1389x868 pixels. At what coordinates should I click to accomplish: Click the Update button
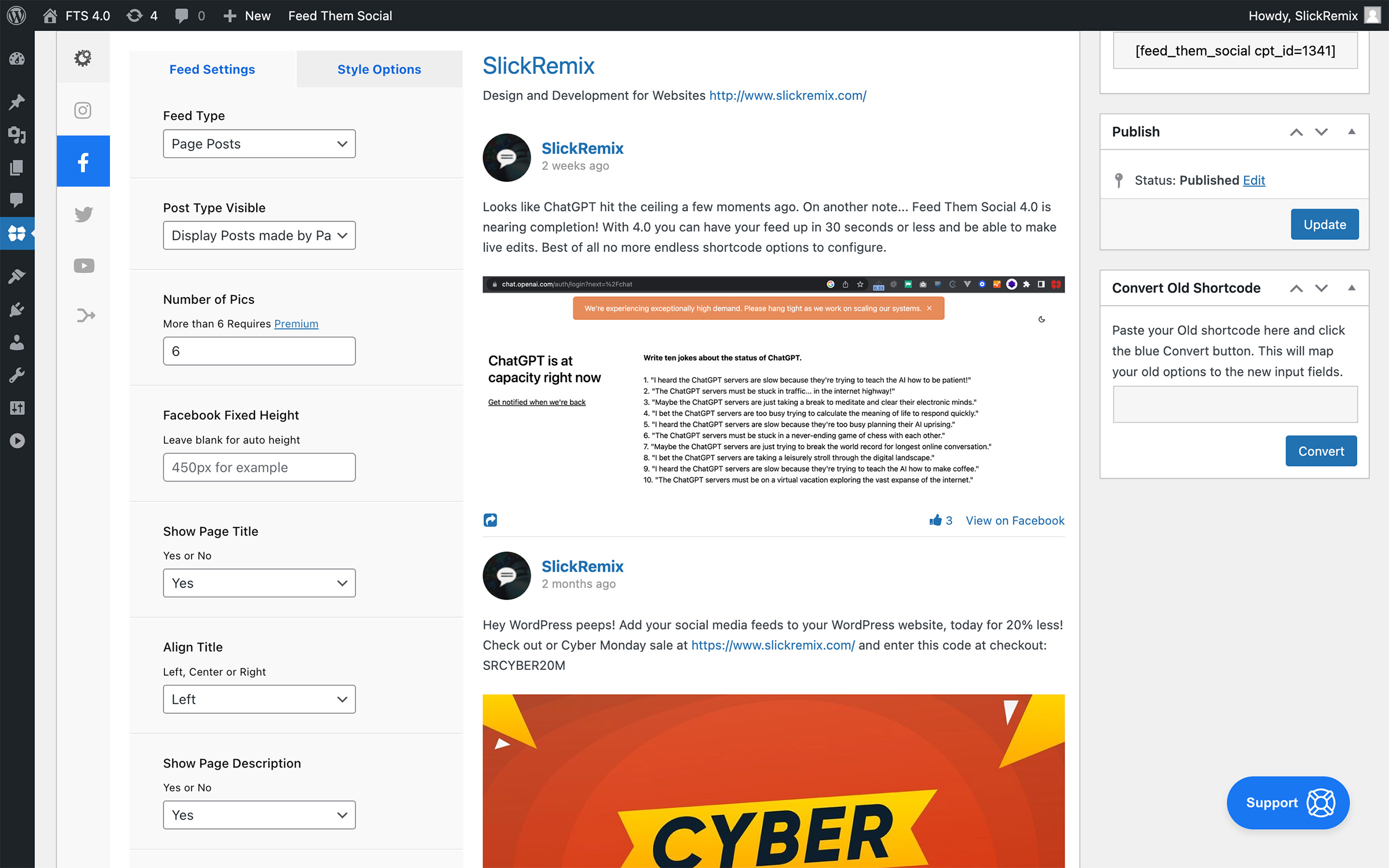(x=1325, y=224)
